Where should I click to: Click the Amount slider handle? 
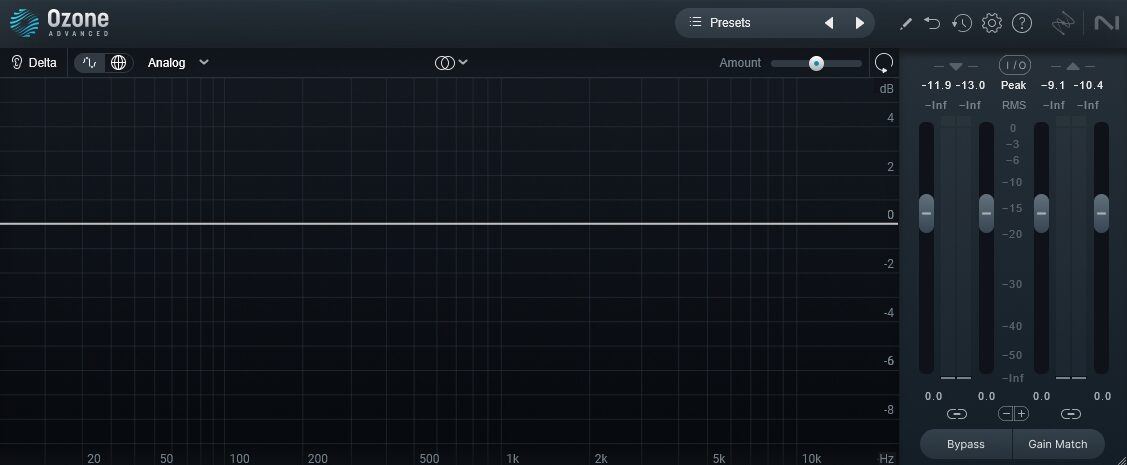point(816,63)
